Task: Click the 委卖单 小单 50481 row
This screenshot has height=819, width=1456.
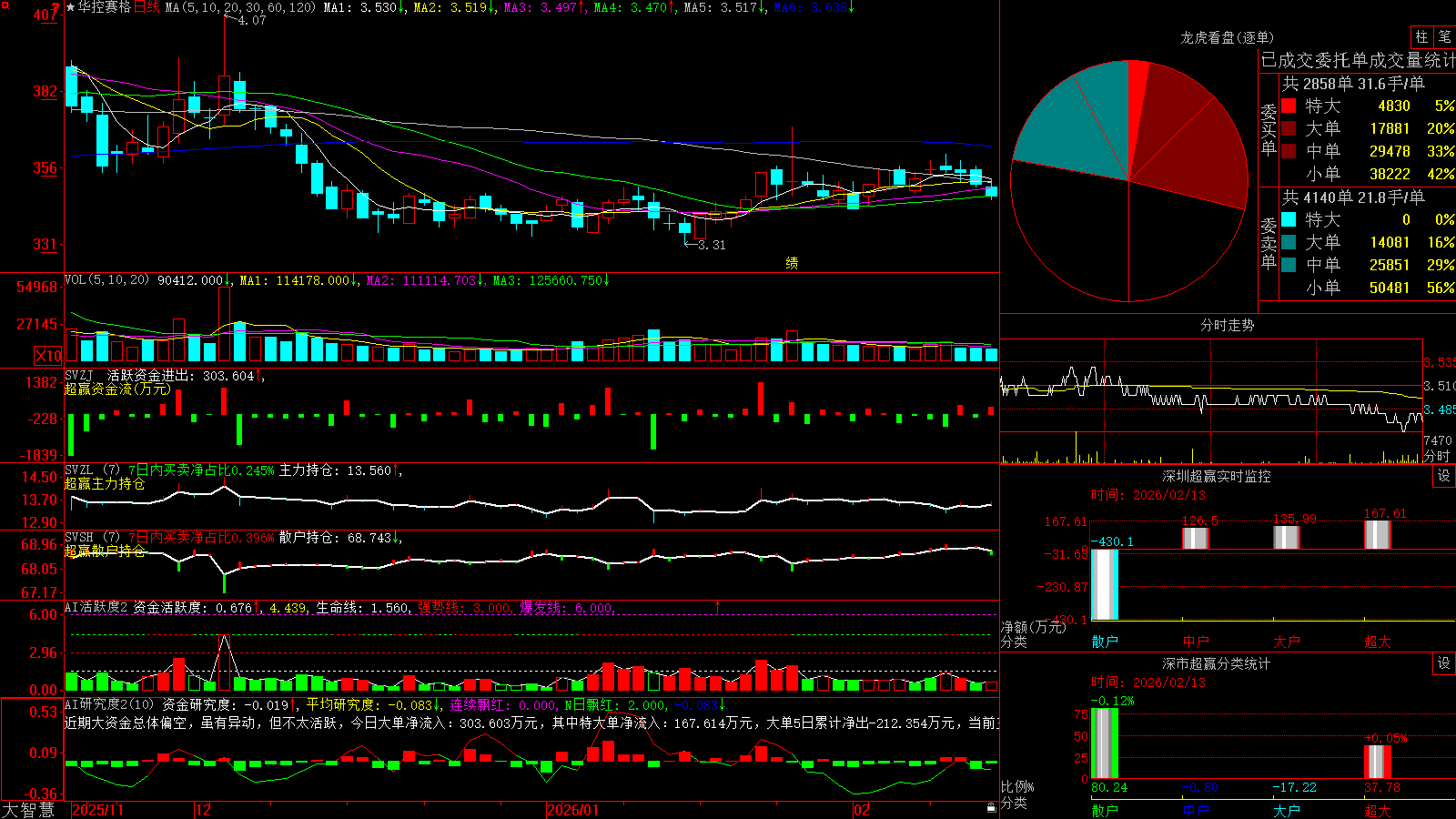Action: [1369, 288]
